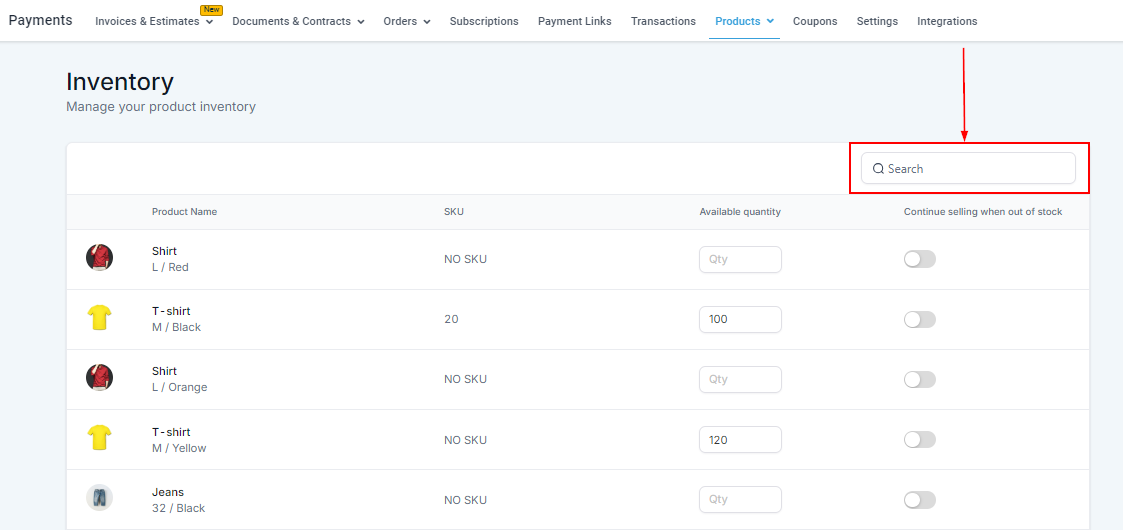The height and width of the screenshot is (530, 1123).
Task: Toggle continue selling for Shirt L / Red
Action: [920, 259]
